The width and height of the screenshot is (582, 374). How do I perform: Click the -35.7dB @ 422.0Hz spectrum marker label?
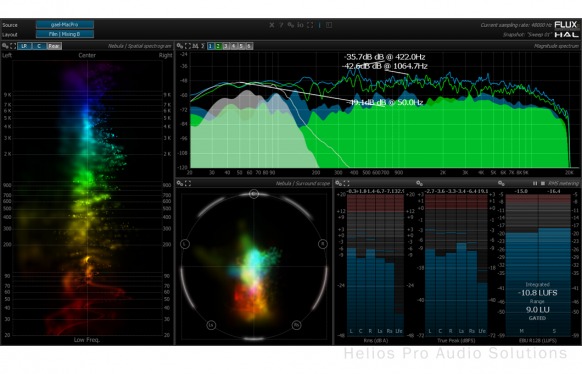385,57
